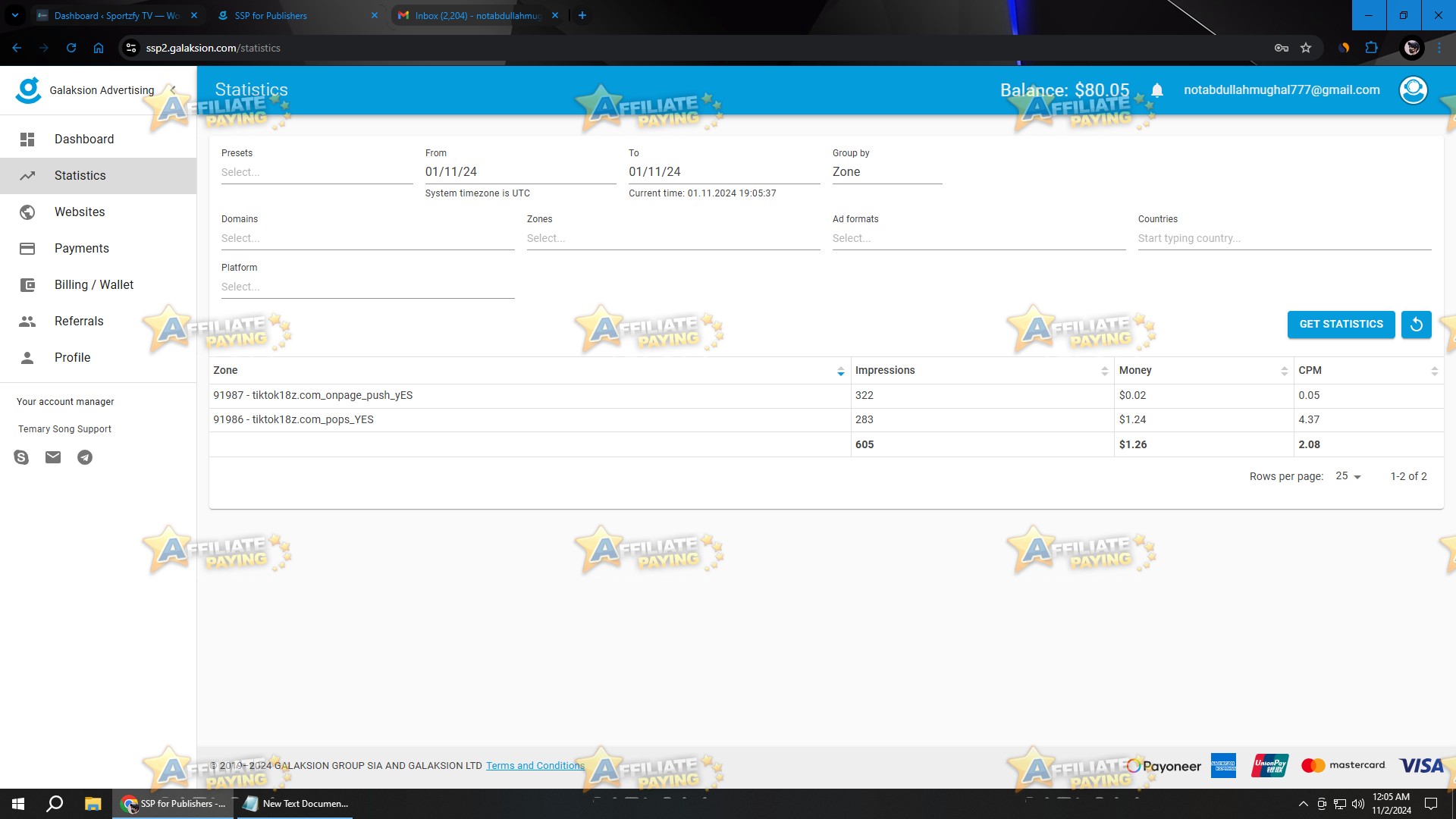Screen dimensions: 1456x819
Task: Open the Windows notification center
Action: point(1431,804)
